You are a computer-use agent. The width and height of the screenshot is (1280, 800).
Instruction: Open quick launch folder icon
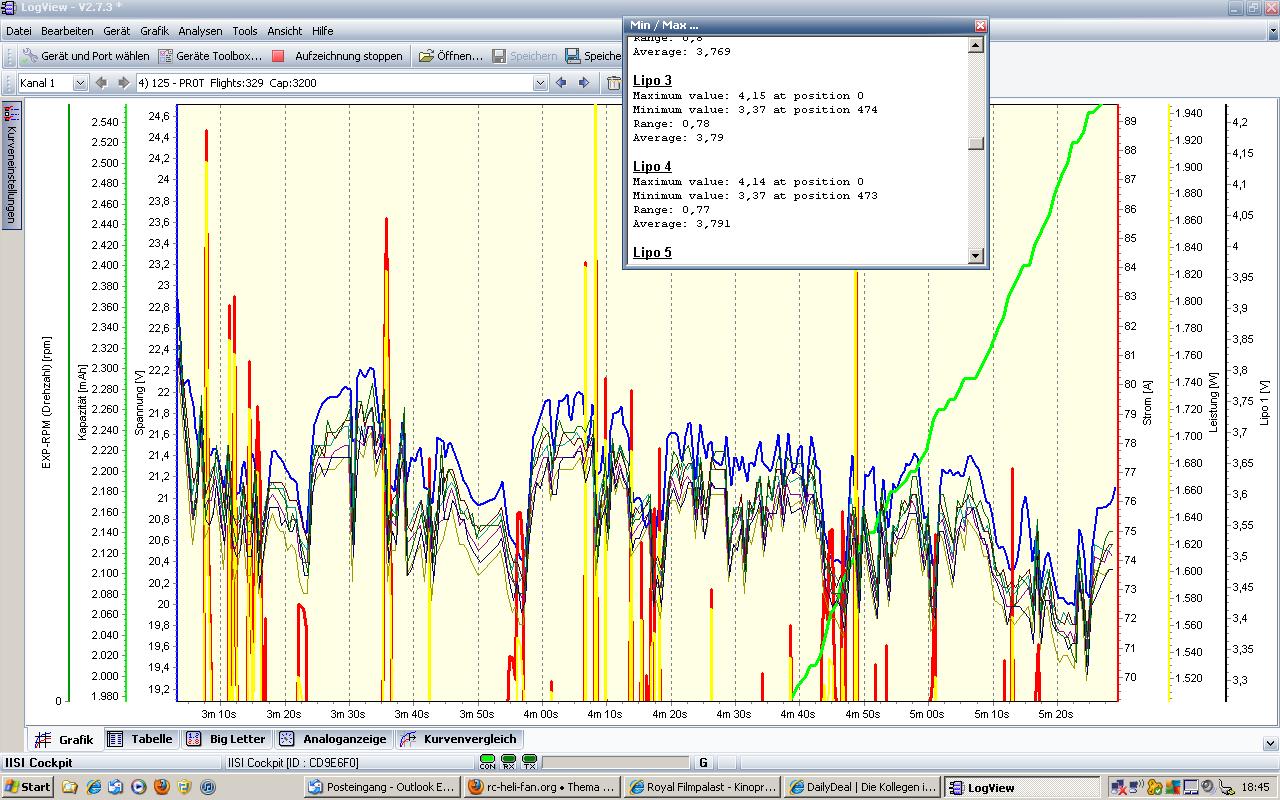[x=70, y=787]
